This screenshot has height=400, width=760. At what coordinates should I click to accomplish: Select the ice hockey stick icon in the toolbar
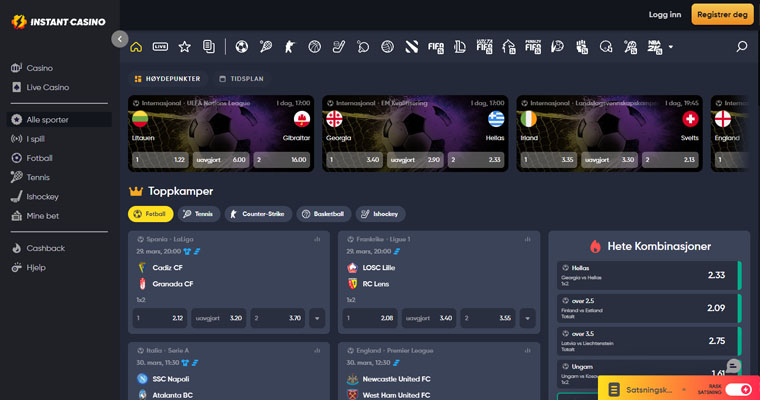tap(339, 47)
